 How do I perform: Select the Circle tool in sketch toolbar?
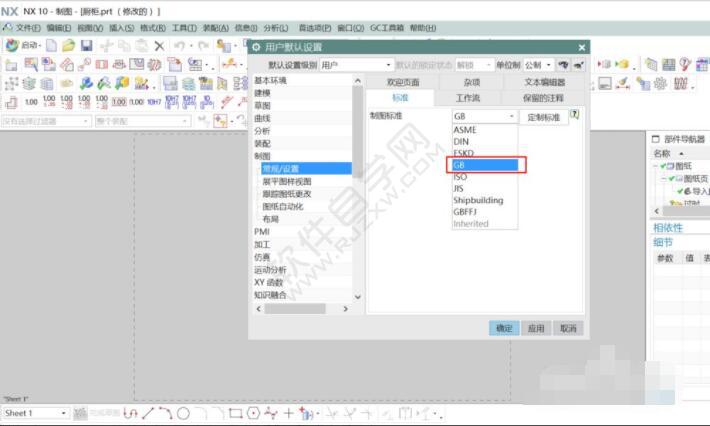point(183,413)
